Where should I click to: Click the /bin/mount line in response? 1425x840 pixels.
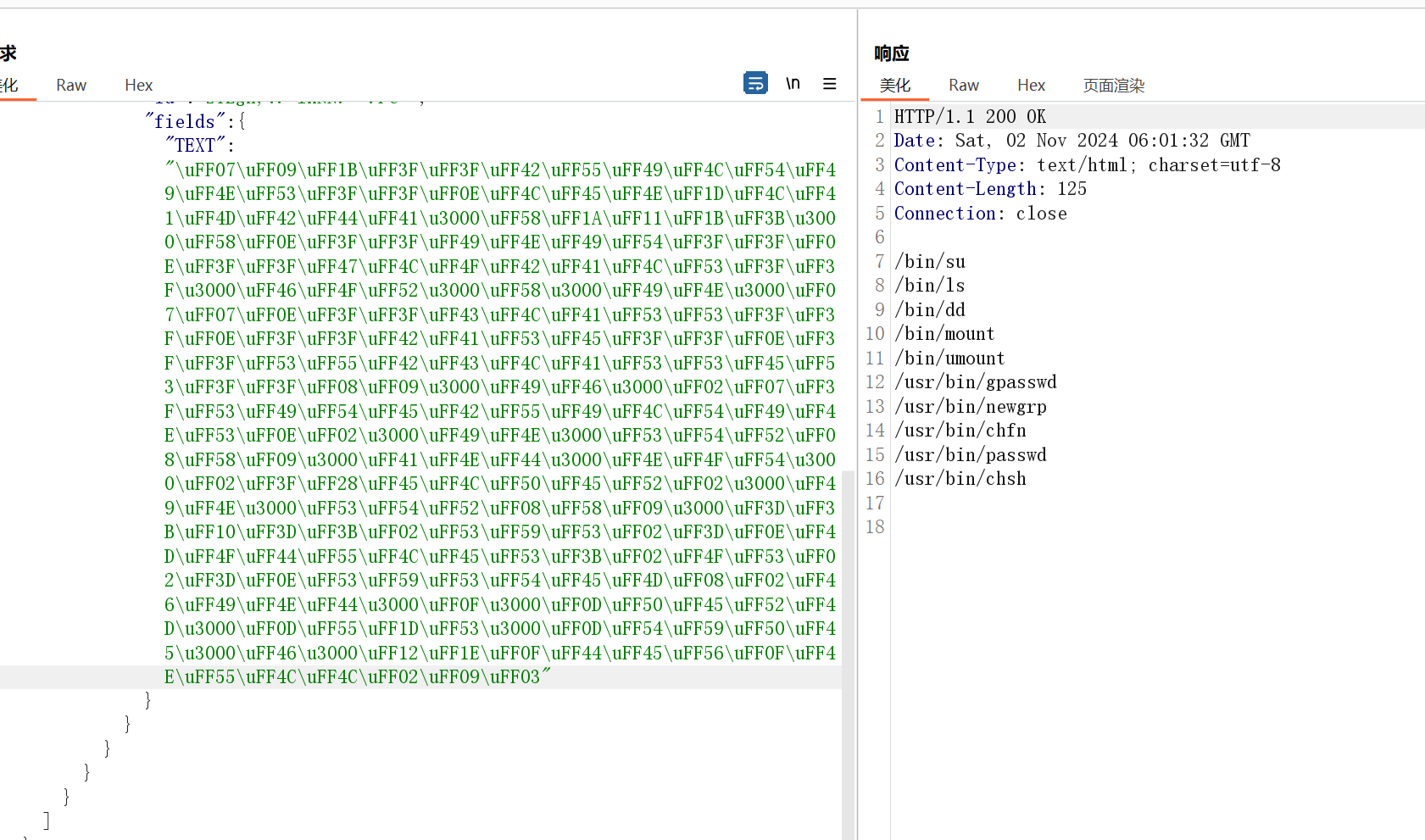945,333
